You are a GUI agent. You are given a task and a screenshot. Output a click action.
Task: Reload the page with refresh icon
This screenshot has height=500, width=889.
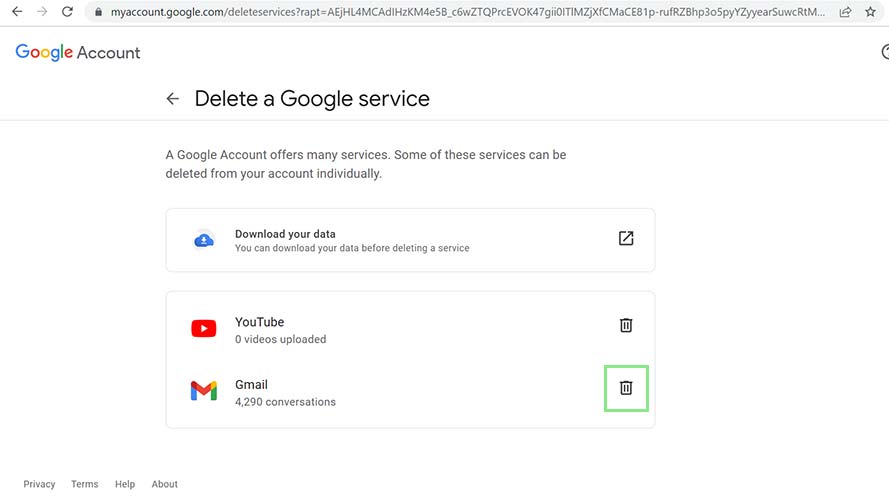coord(67,11)
